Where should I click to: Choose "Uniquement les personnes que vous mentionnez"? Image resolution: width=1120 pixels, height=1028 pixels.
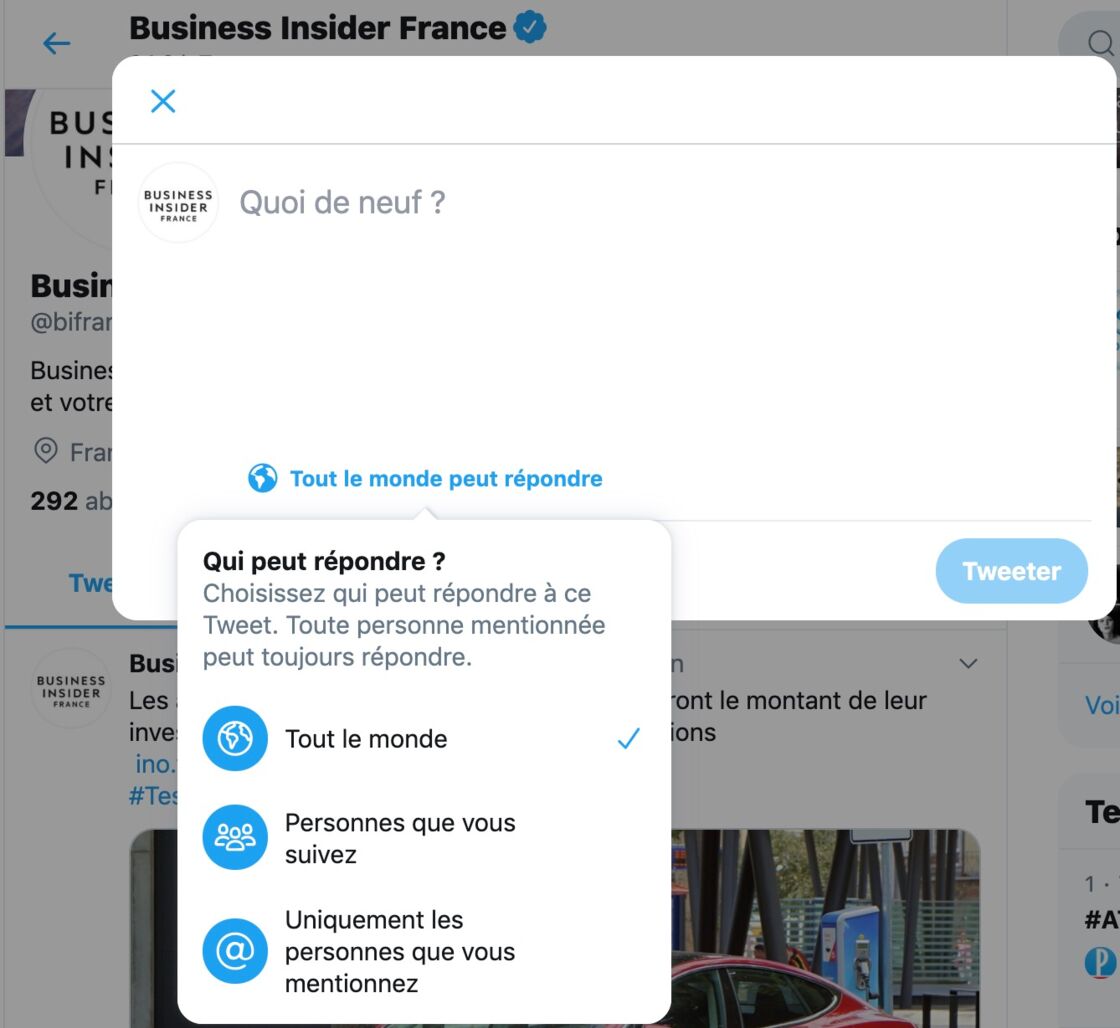pos(424,952)
